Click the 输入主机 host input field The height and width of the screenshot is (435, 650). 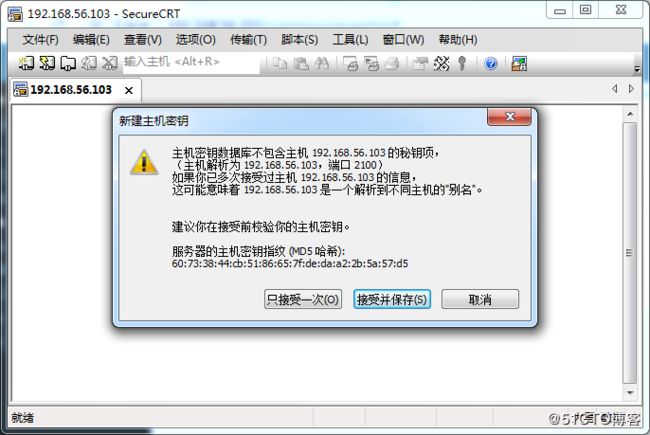click(191, 63)
